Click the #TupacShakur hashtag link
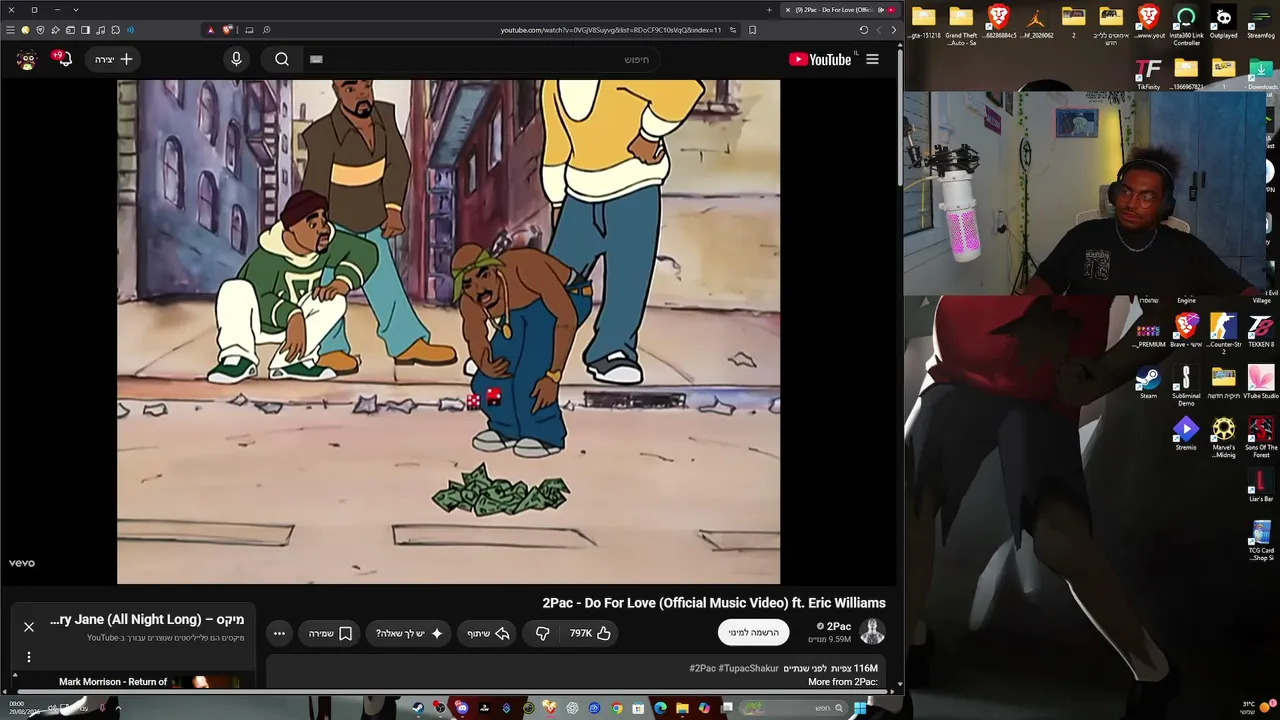Viewport: 1280px width, 720px height. (749, 668)
